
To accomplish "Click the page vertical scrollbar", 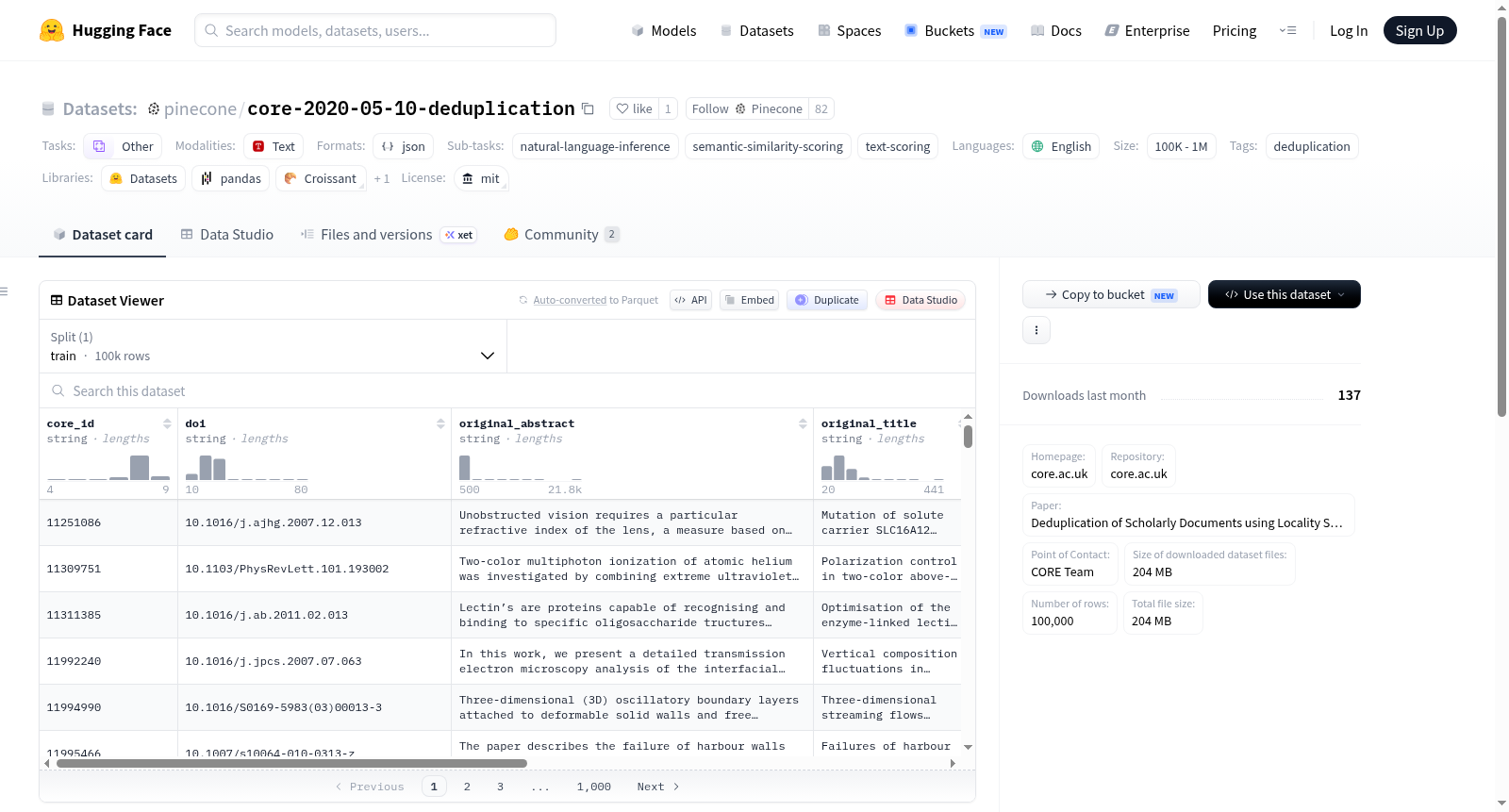I will tap(1501, 217).
